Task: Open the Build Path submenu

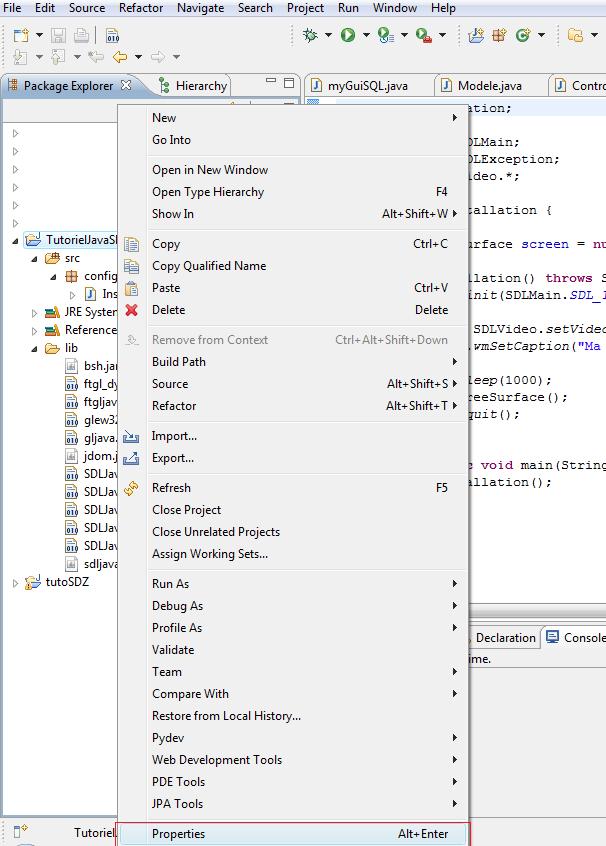Action: 178,362
